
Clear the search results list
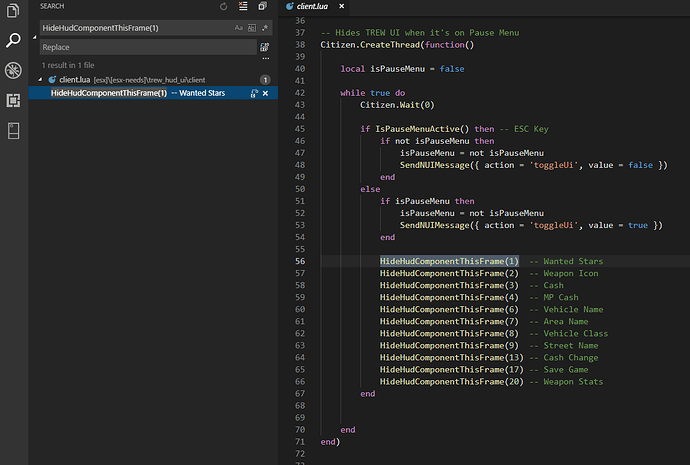point(243,6)
